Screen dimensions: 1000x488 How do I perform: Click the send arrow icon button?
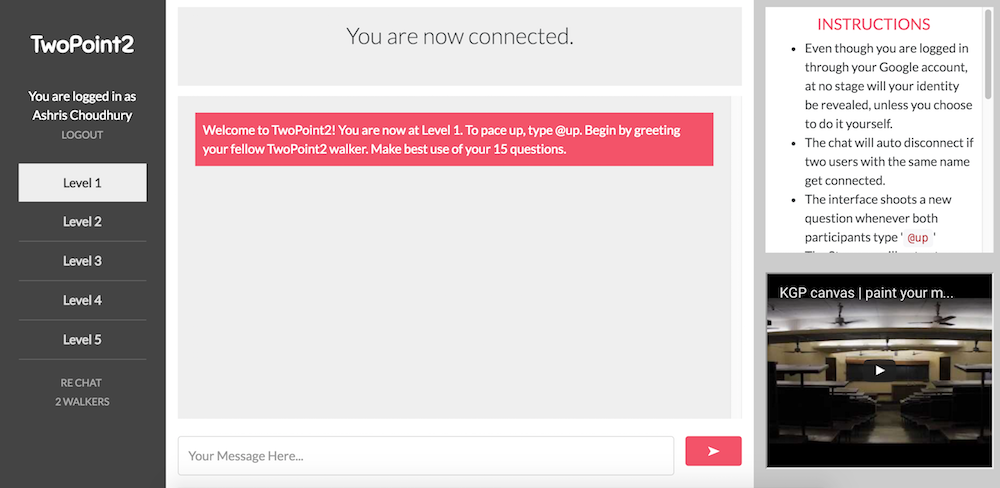[713, 451]
